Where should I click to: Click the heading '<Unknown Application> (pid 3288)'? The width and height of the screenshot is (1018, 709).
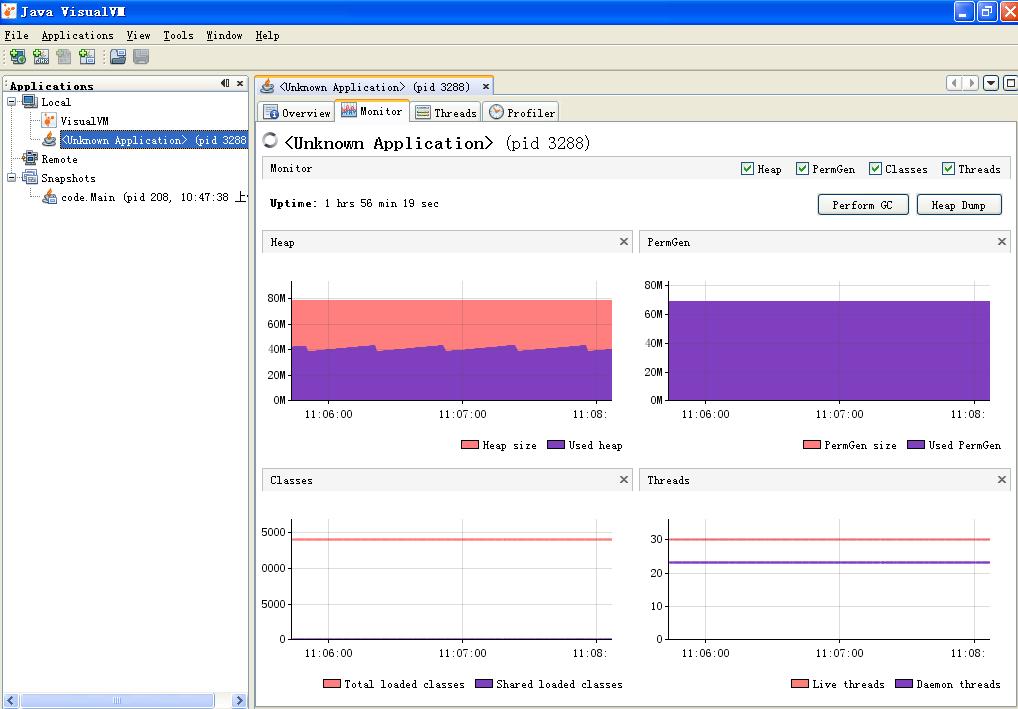coord(437,143)
